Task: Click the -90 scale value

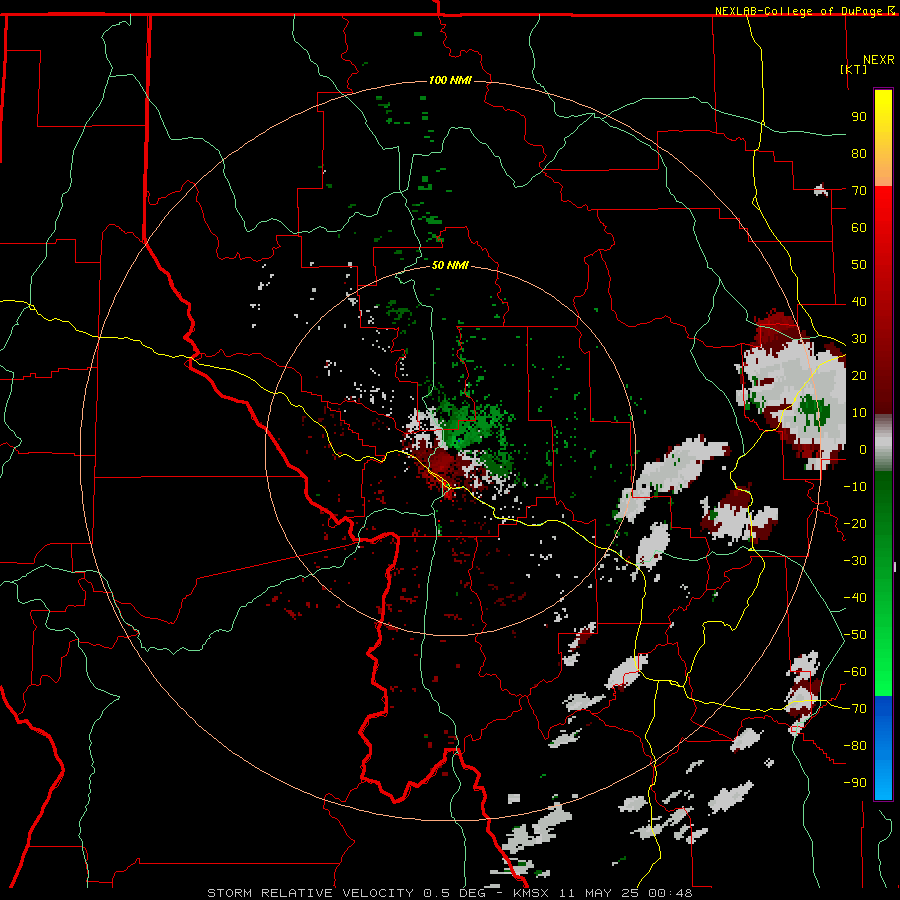Action: pos(855,783)
